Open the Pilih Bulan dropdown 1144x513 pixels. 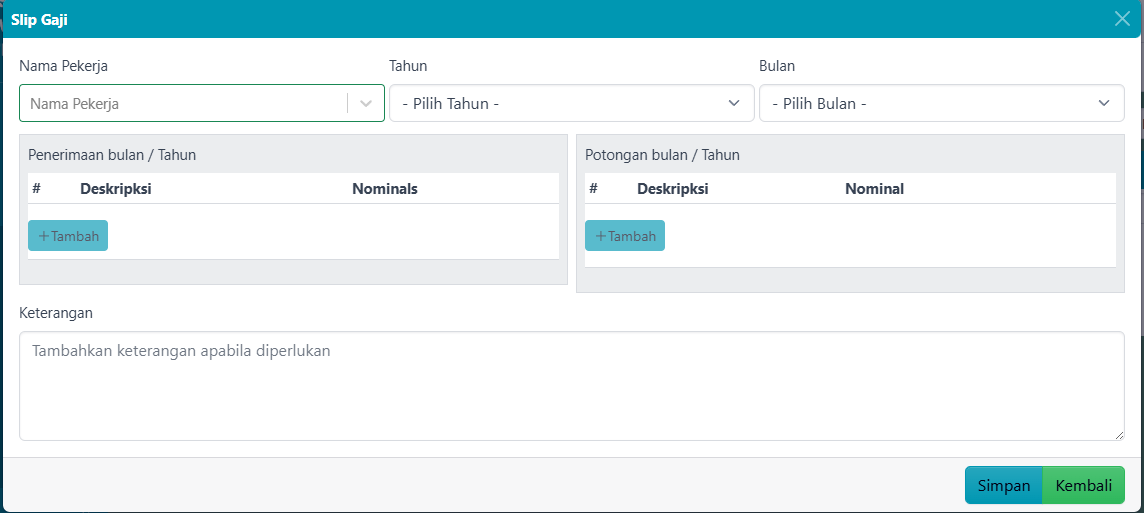941,103
